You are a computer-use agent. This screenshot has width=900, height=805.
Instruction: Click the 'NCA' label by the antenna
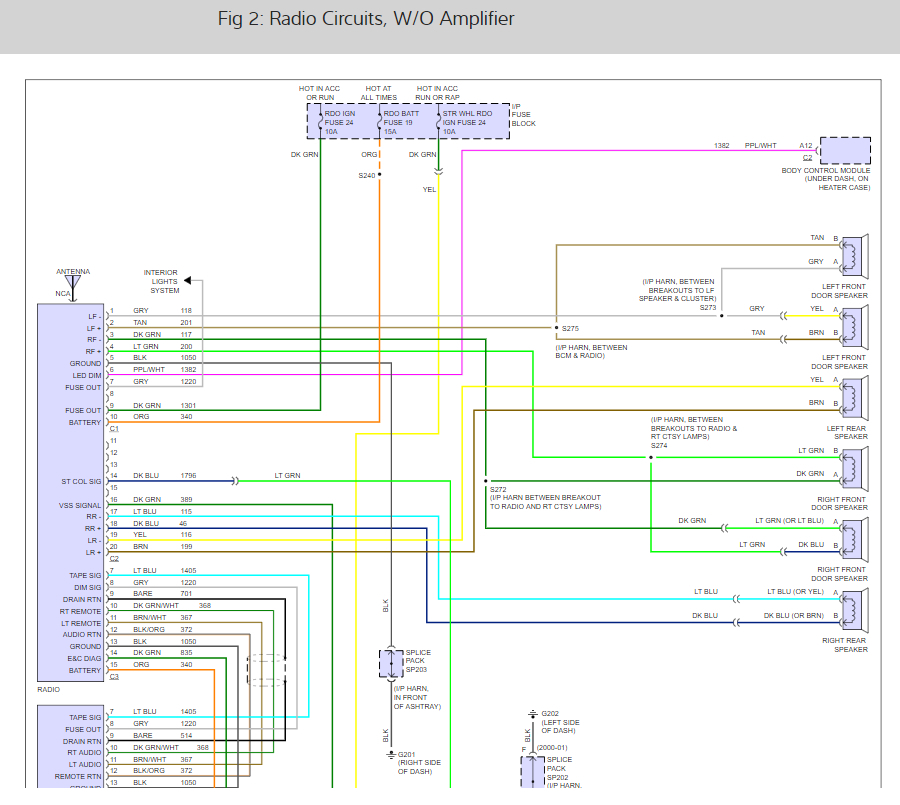pos(63,293)
